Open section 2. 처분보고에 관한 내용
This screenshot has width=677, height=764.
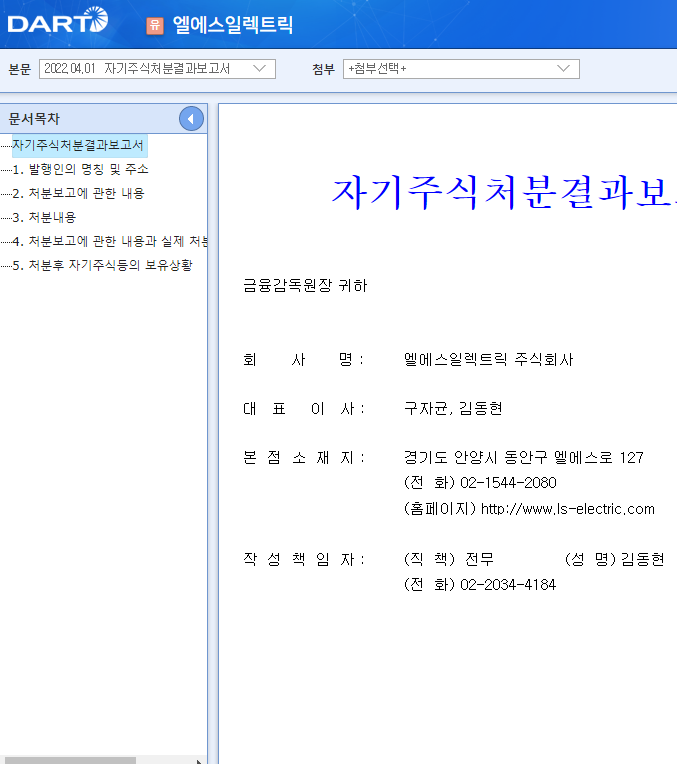(78, 193)
